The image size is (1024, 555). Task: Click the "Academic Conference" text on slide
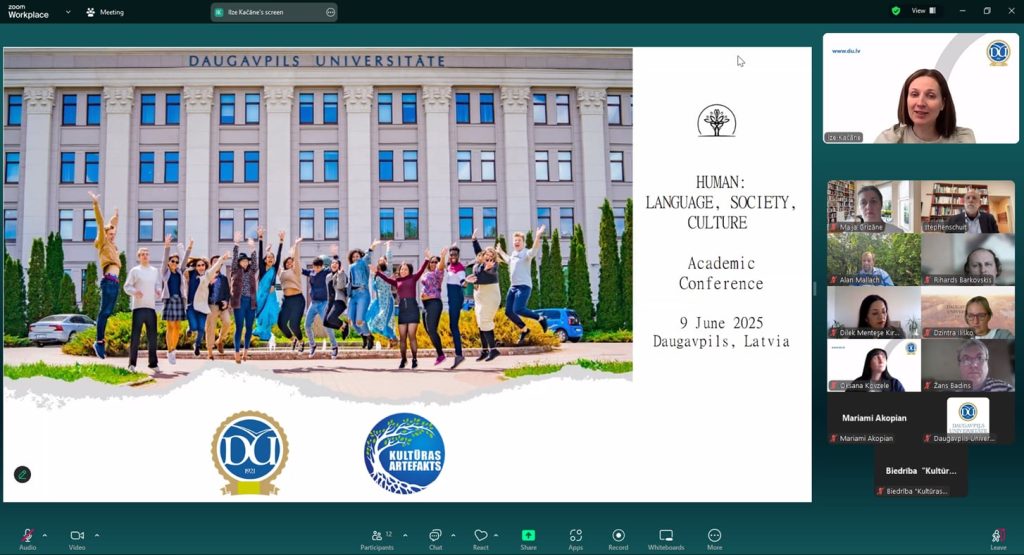coord(720,273)
